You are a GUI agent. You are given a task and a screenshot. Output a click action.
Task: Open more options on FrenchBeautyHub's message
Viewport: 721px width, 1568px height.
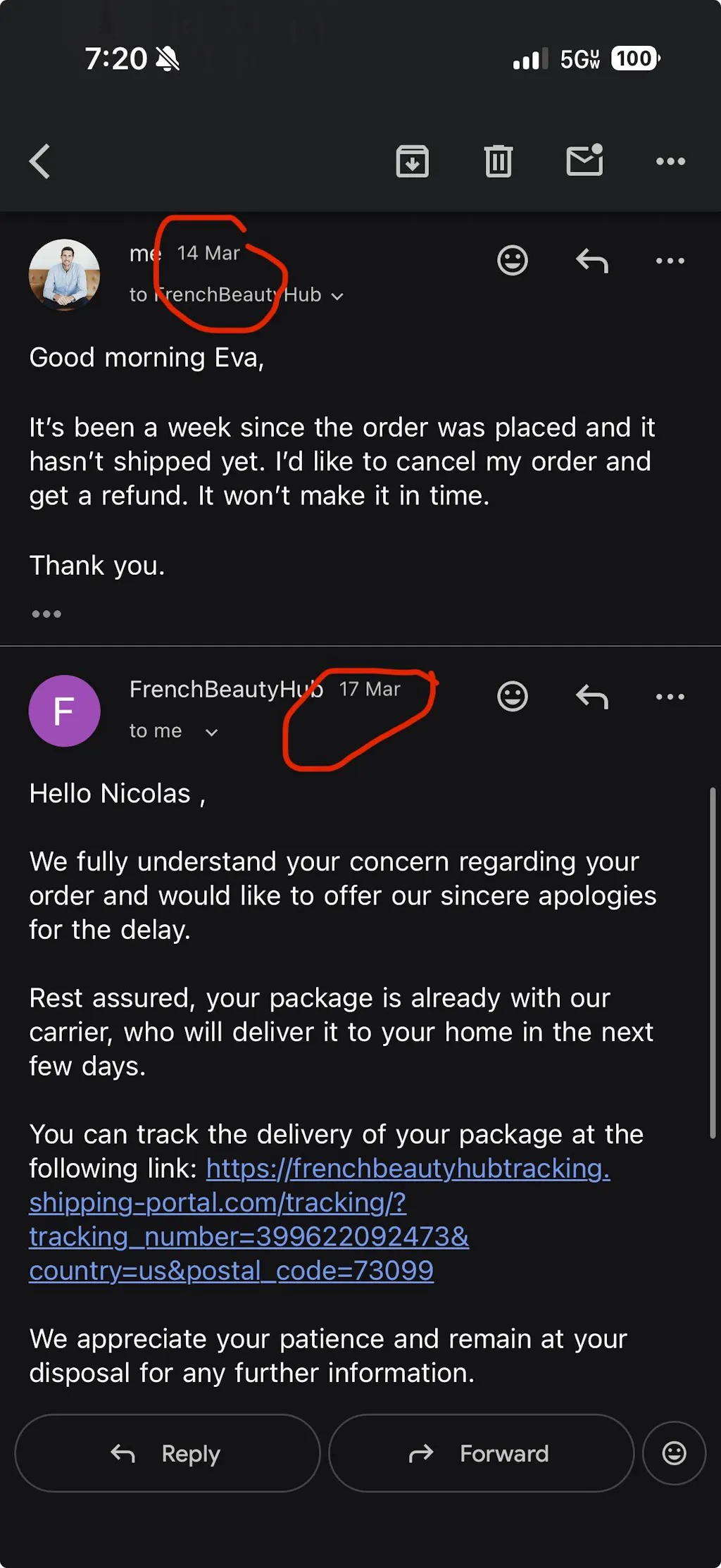pyautogui.click(x=670, y=697)
